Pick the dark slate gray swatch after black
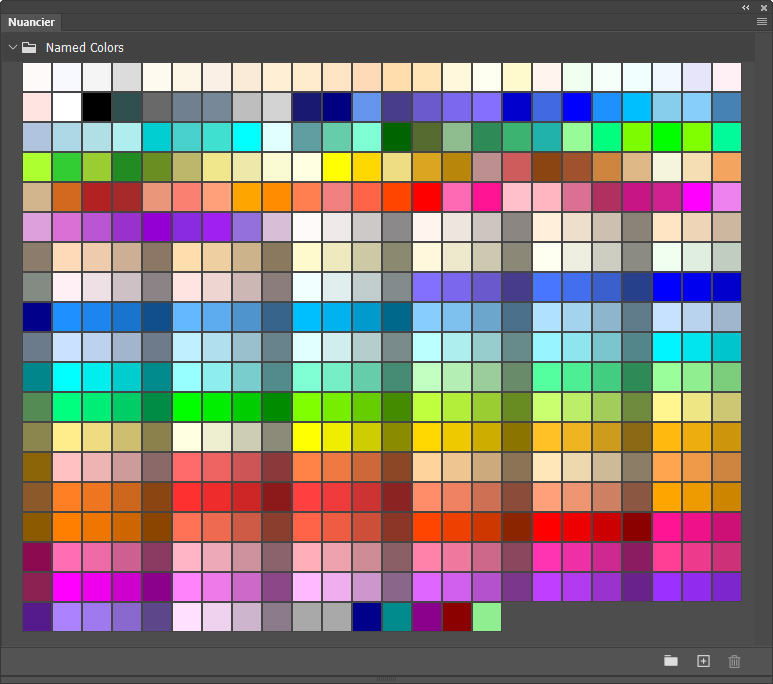Screen dimensions: 773x684 click(127, 107)
